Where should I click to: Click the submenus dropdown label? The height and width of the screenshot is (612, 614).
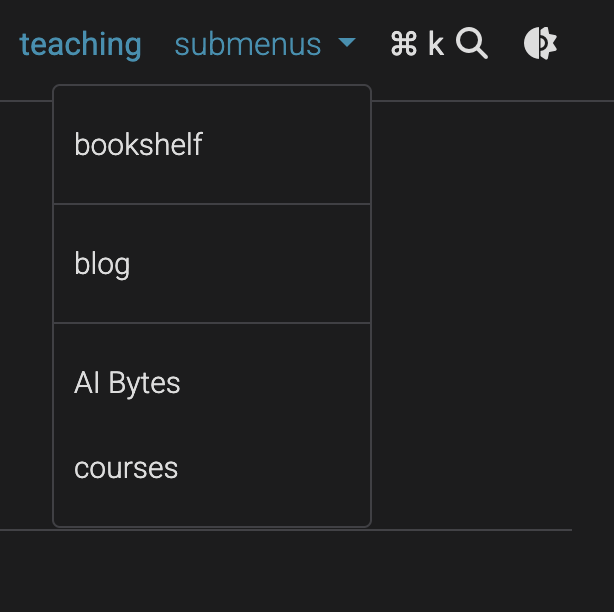(248, 44)
